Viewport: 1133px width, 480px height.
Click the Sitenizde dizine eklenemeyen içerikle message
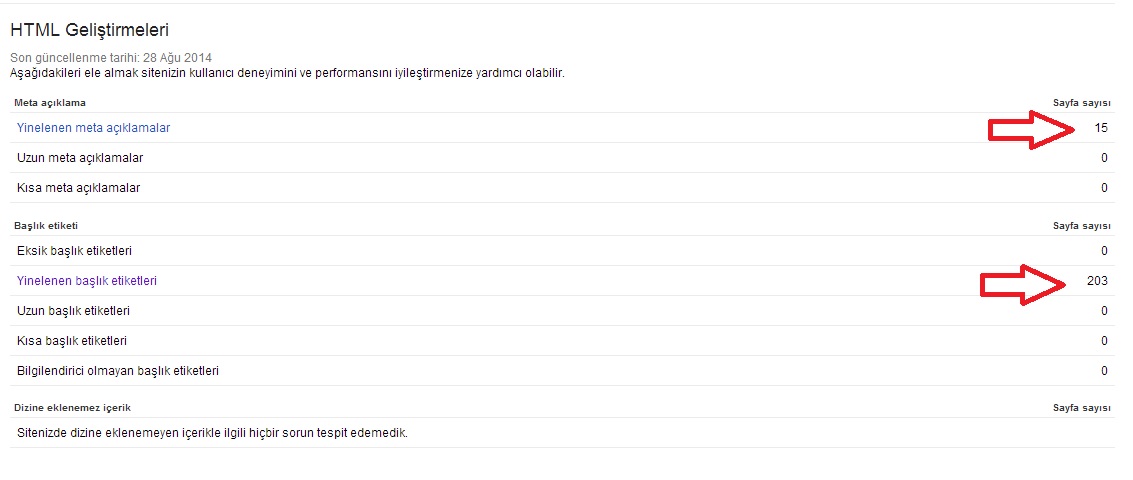(x=212, y=434)
